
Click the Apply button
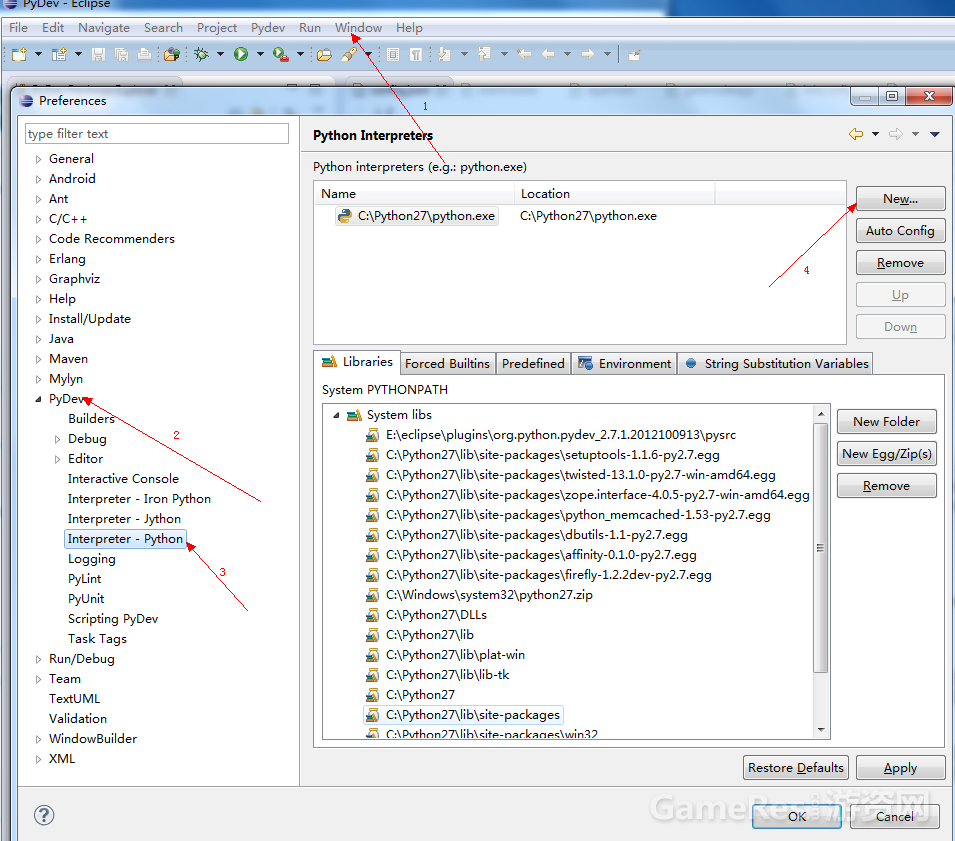pos(900,768)
